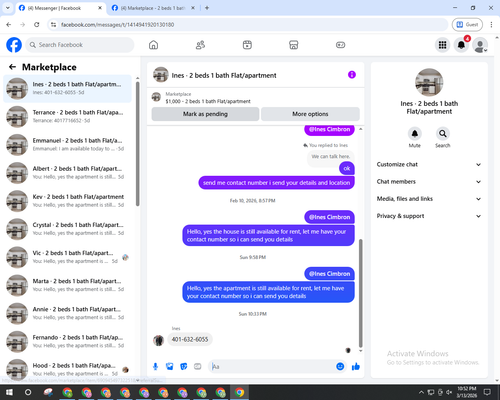Open Albert conversation in list

[67, 173]
